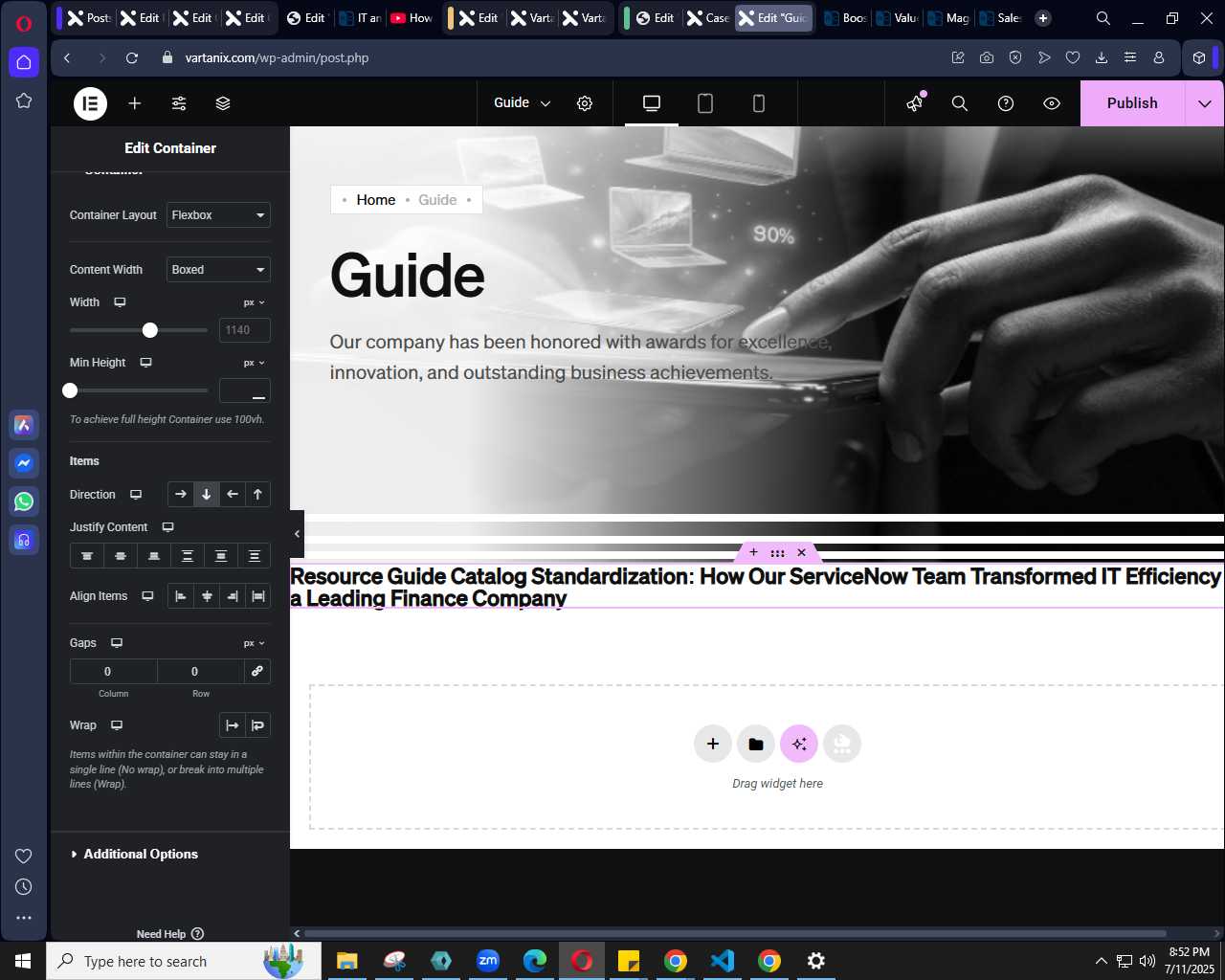Open the Help question mark icon
Screen dimensions: 1225x980
coord(1006,103)
